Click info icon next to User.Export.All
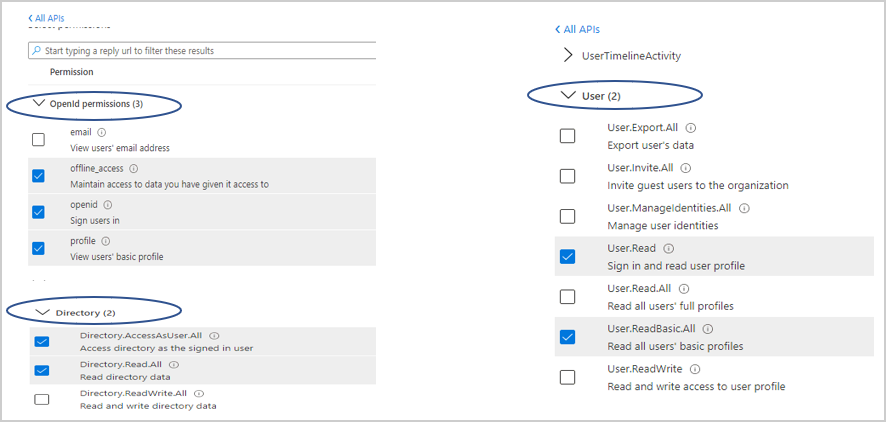The width and height of the screenshot is (886, 422). coord(691,128)
